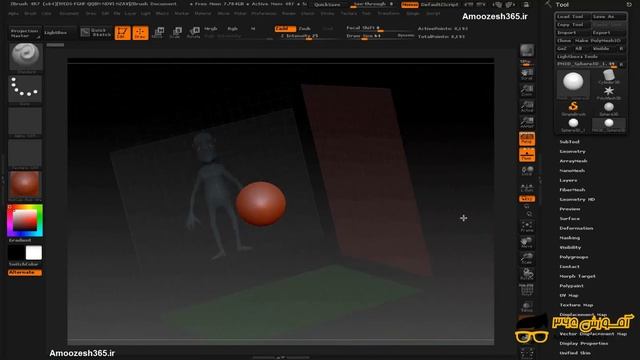Viewport: 640px width, 360px height.
Task: Select the PolyMesh3D star tool
Action: click(x=609, y=92)
